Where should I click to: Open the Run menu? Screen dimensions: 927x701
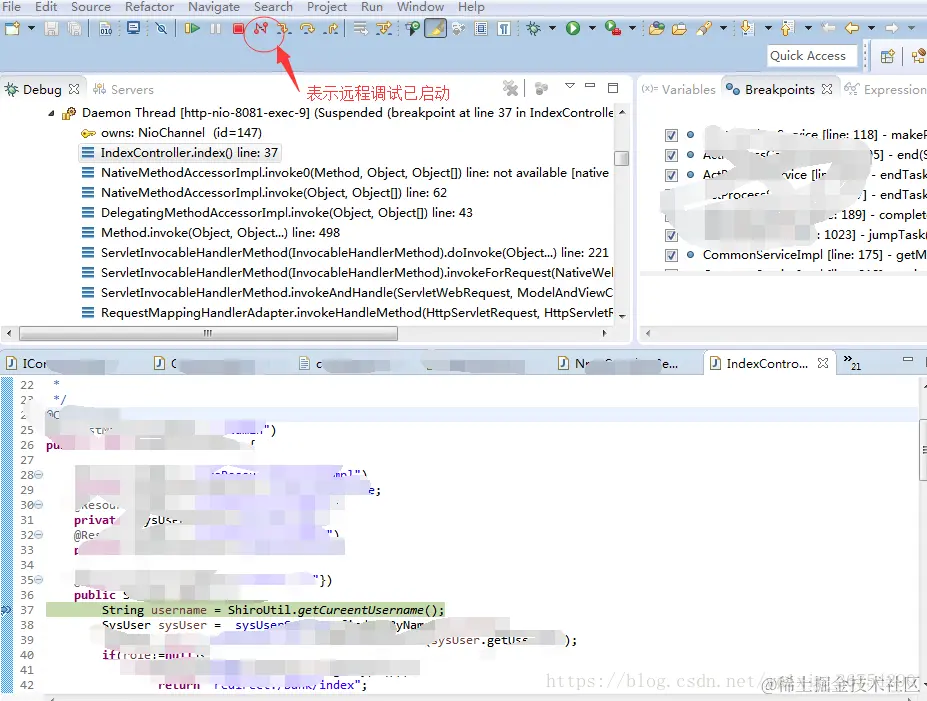[371, 7]
